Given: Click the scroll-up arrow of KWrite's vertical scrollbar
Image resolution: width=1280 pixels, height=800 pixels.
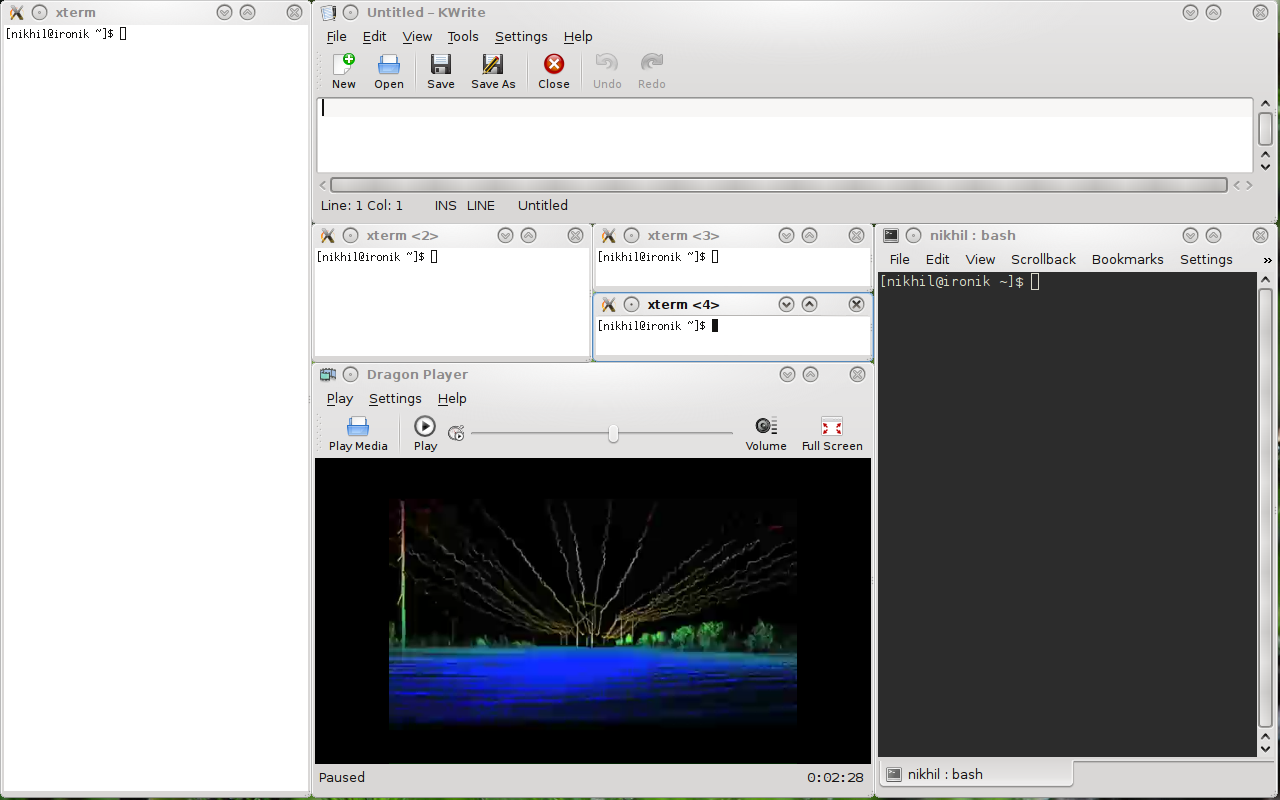Looking at the screenshot, I should click(1266, 104).
